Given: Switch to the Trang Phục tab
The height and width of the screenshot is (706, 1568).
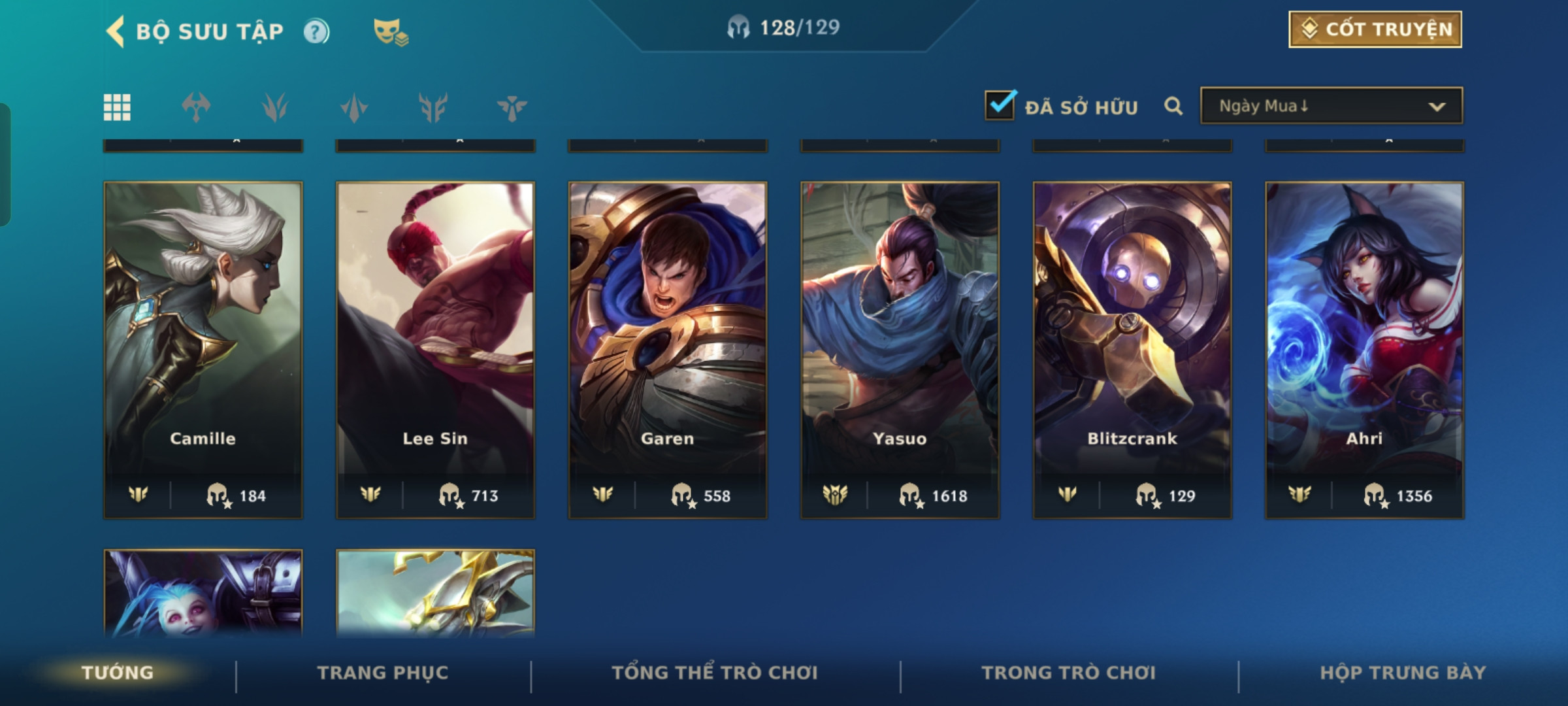Looking at the screenshot, I should pyautogui.click(x=383, y=673).
